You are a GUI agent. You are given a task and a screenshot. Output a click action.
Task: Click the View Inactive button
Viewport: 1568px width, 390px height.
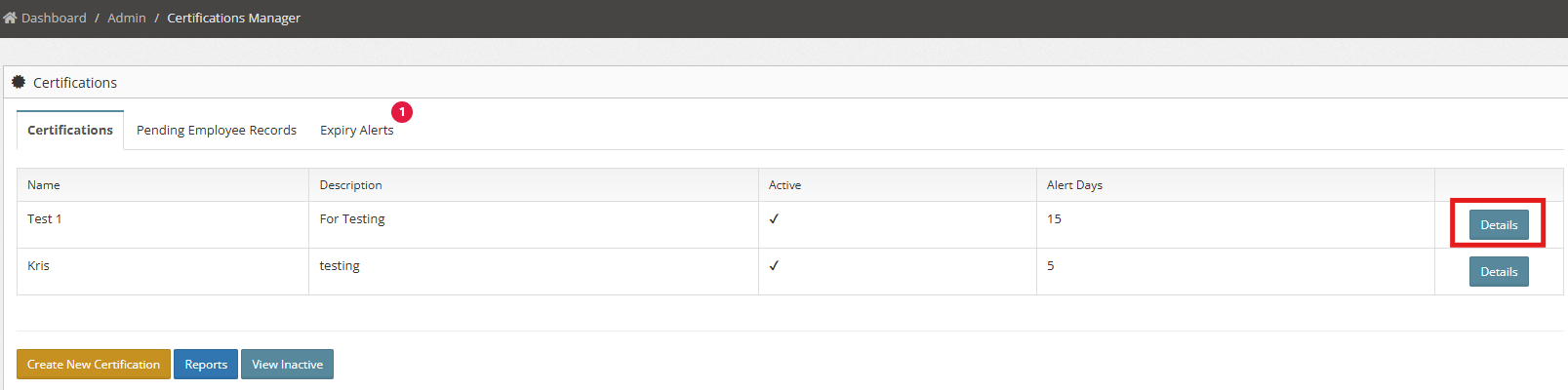[287, 364]
